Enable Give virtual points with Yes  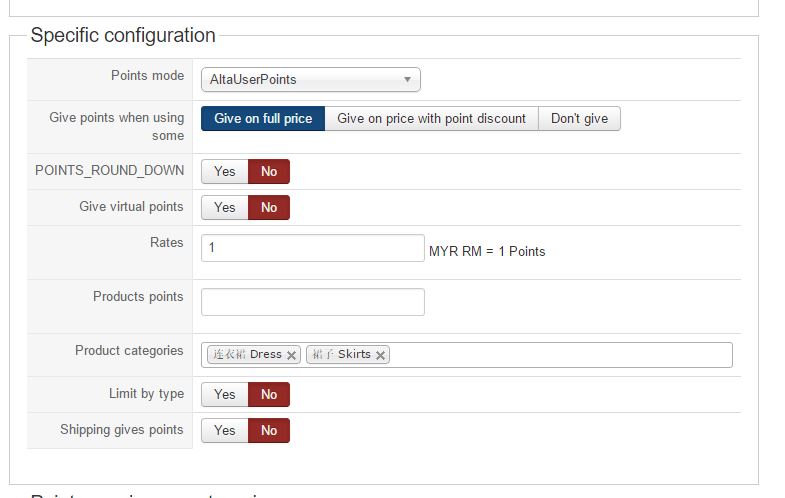click(225, 207)
